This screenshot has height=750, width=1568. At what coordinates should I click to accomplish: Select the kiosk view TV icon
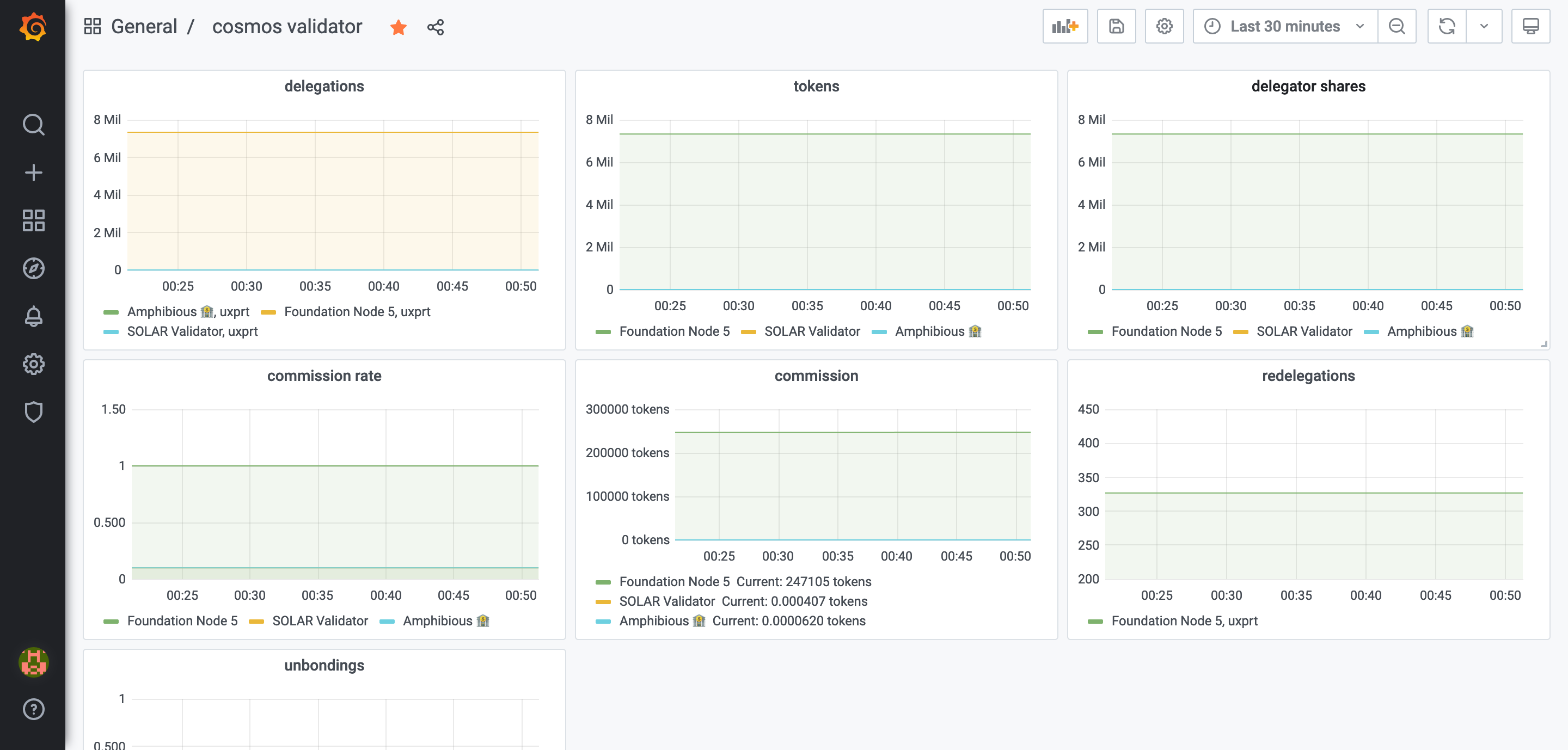[x=1531, y=26]
